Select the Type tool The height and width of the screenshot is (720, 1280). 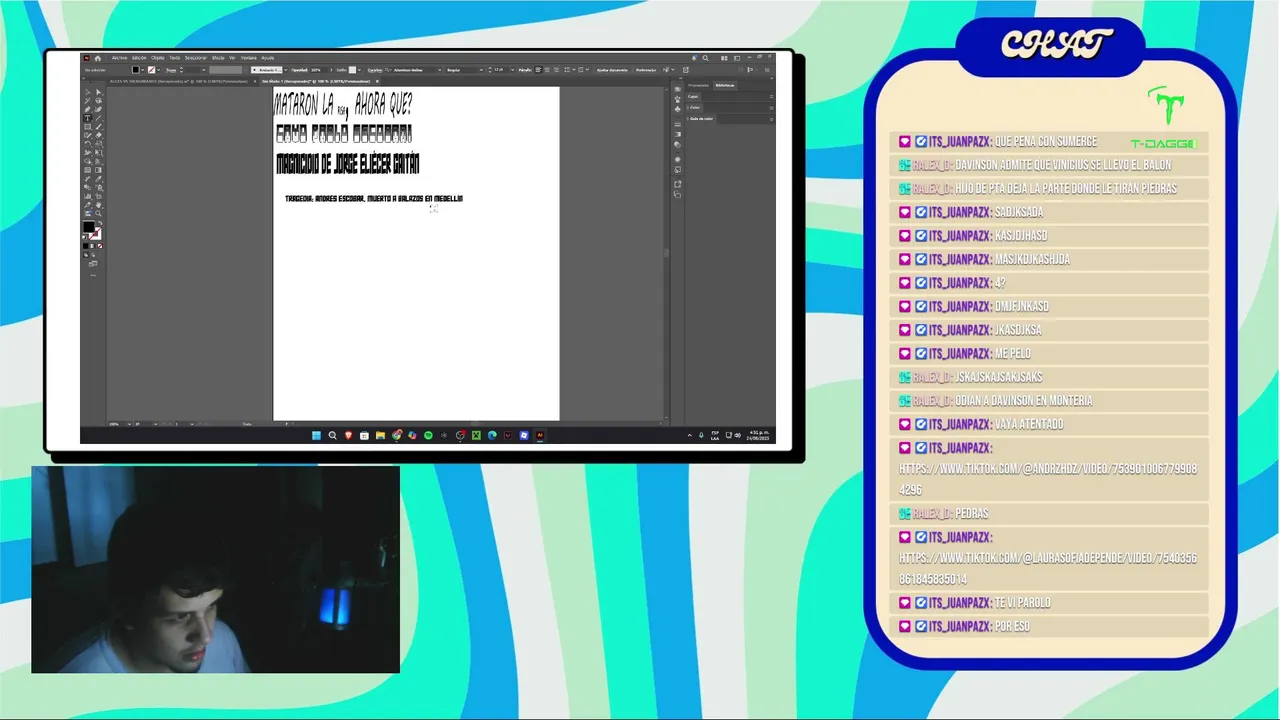(x=88, y=118)
